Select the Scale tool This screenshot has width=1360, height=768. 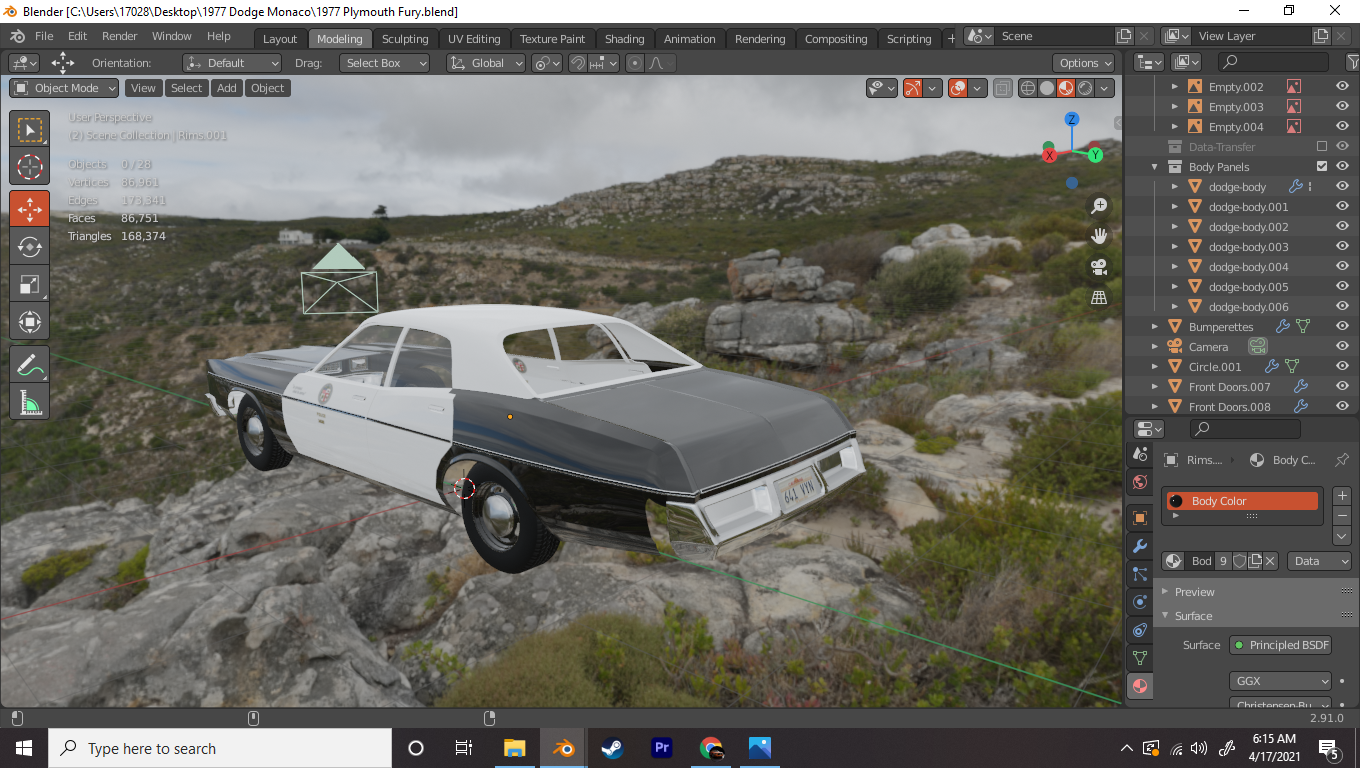pyautogui.click(x=30, y=284)
